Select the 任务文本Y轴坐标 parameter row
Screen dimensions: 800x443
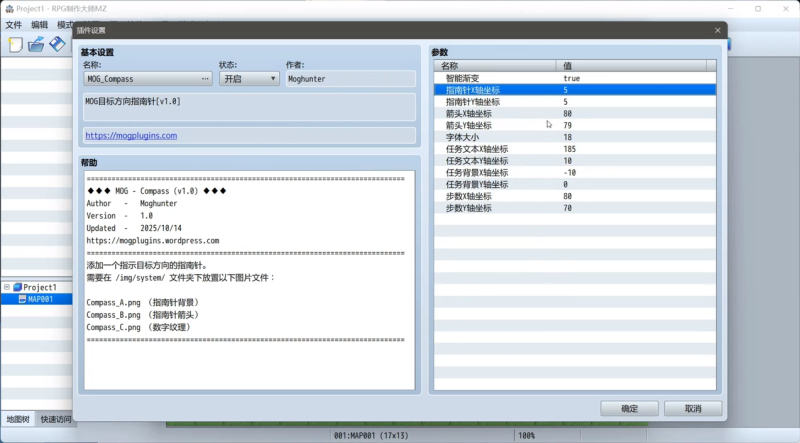click(575, 161)
